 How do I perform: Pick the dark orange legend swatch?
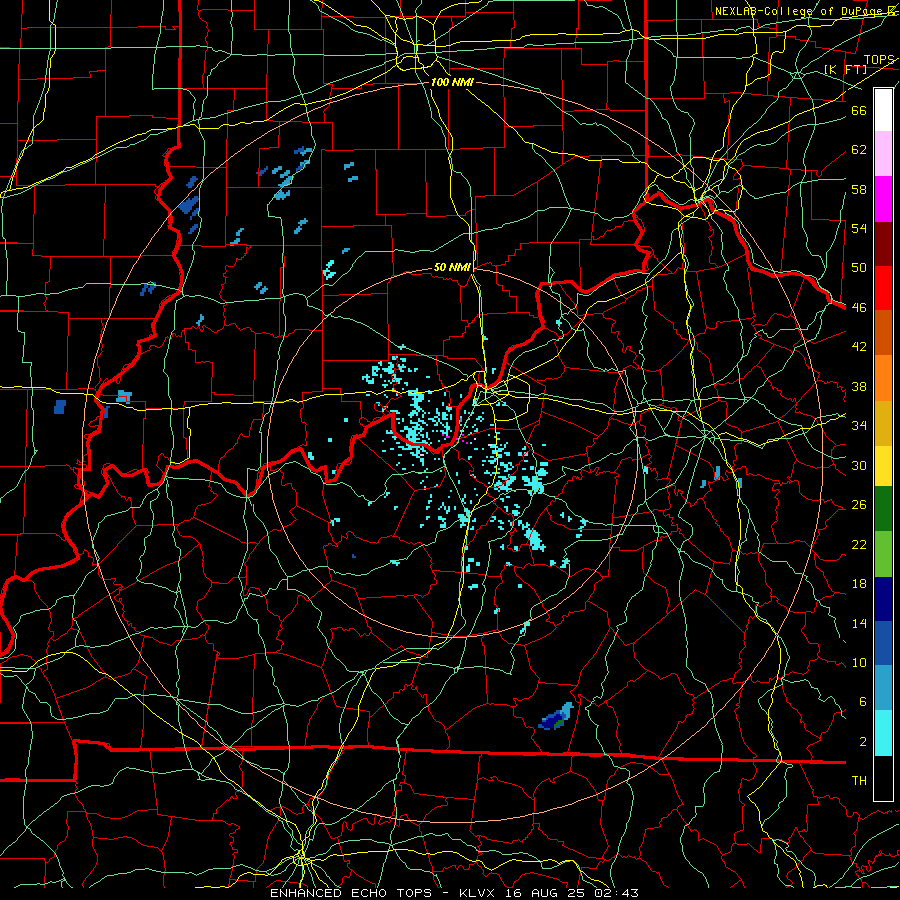(883, 332)
